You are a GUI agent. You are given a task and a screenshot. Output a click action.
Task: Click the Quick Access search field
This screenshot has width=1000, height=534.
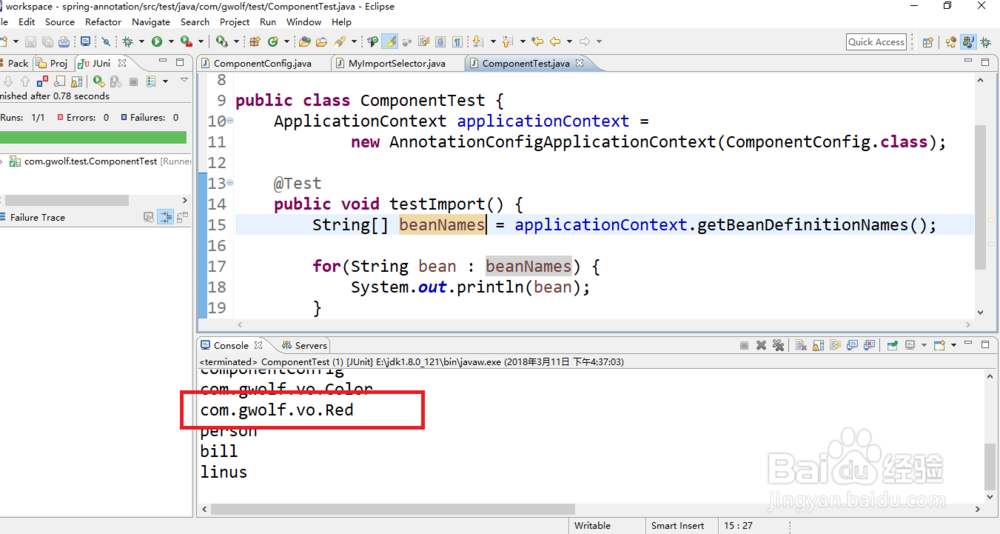[876, 42]
